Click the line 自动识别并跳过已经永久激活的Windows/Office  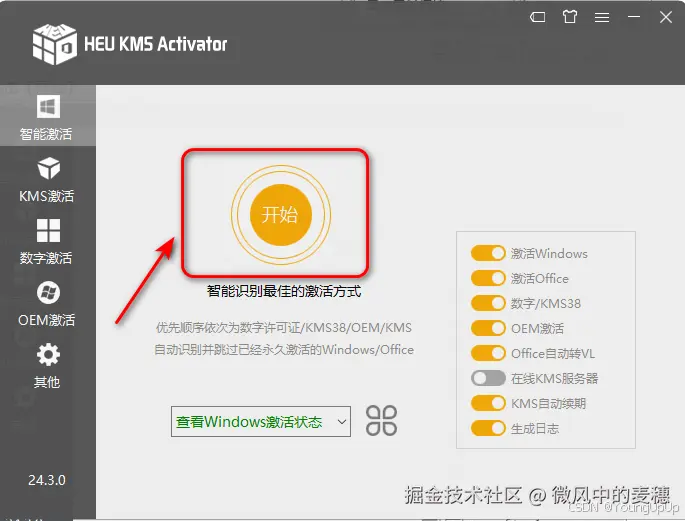click(x=284, y=350)
